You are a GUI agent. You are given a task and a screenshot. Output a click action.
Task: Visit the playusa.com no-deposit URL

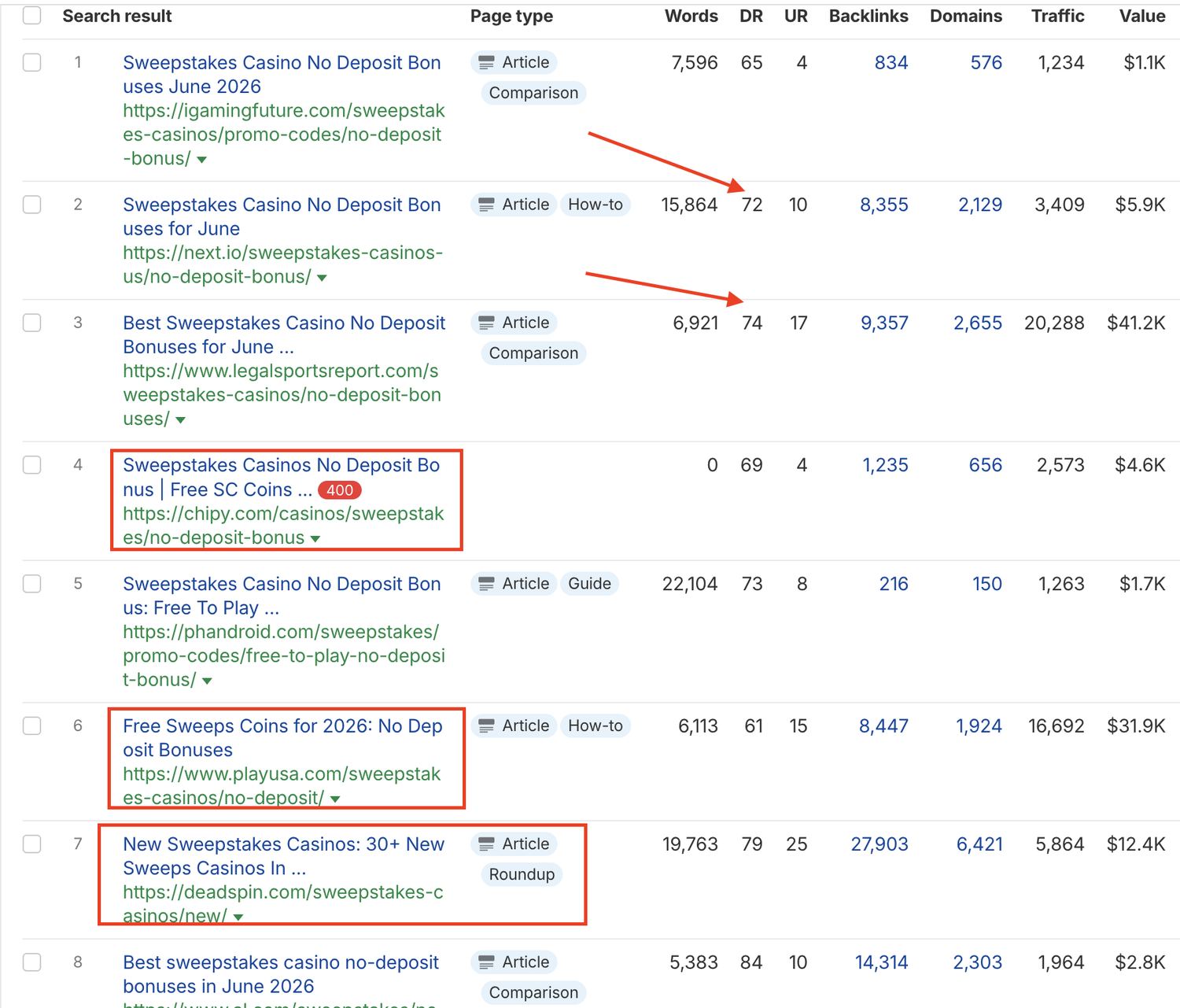coord(282,786)
